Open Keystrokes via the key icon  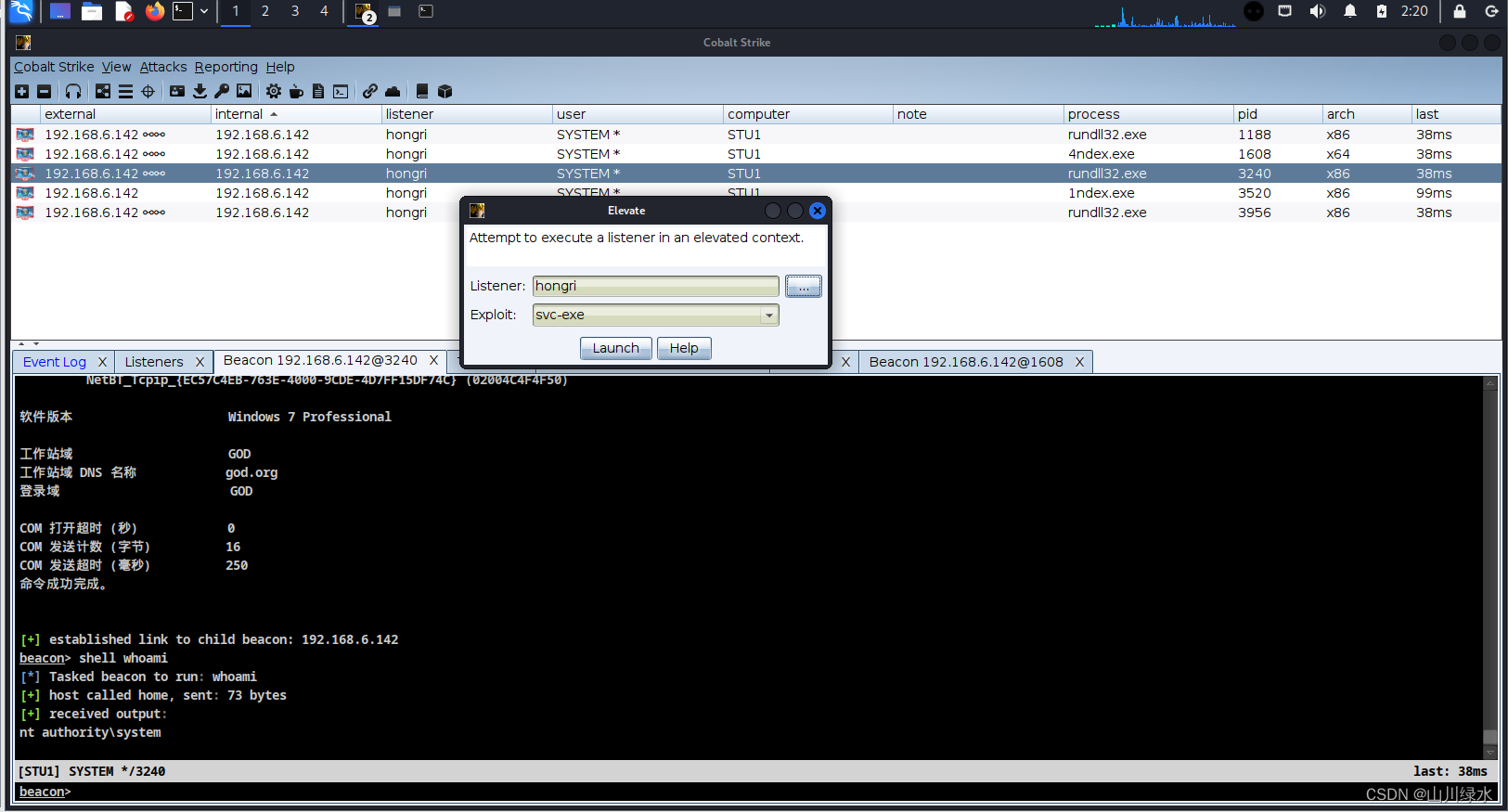(222, 91)
